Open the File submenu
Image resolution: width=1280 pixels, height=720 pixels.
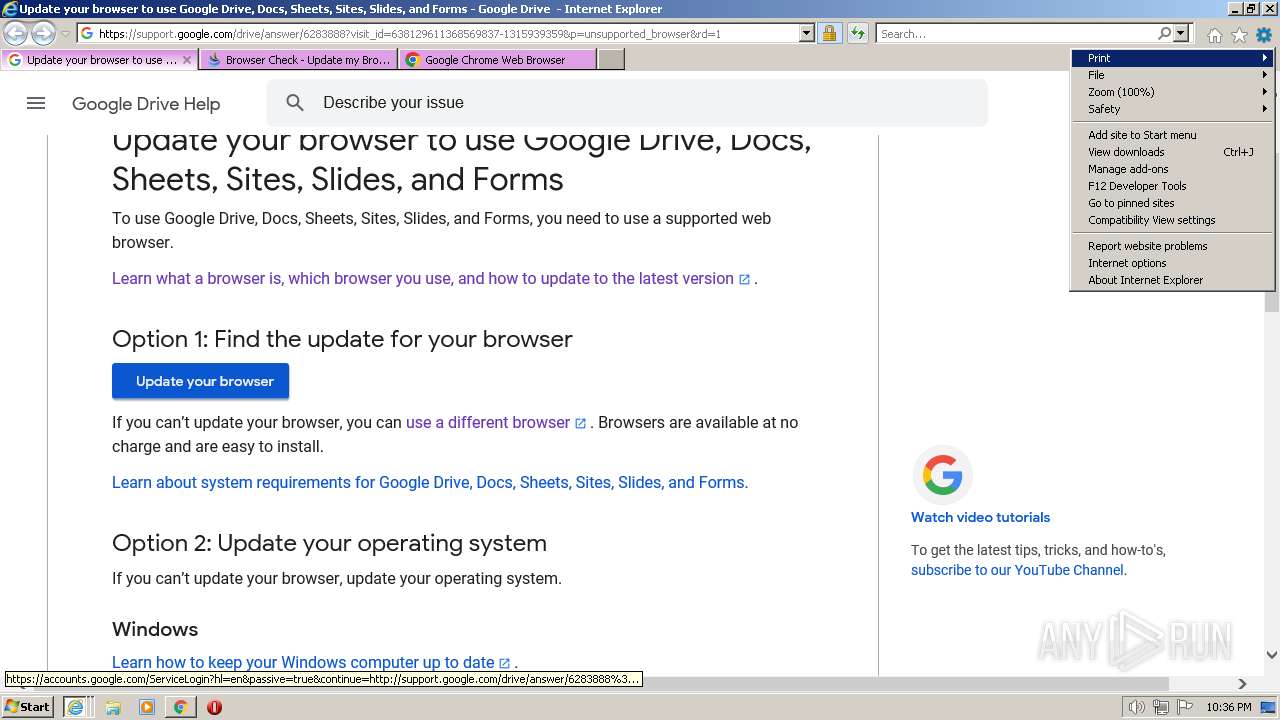point(1172,75)
